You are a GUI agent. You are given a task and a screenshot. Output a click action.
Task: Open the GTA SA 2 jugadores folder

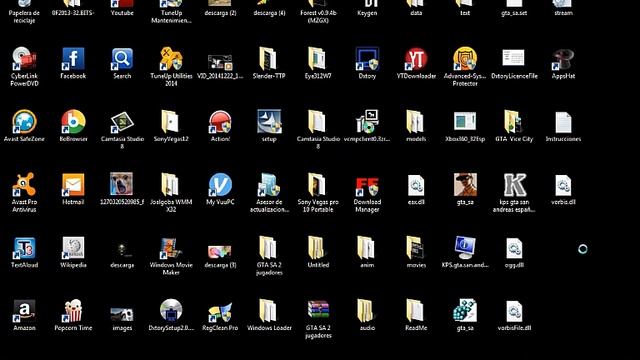click(268, 248)
